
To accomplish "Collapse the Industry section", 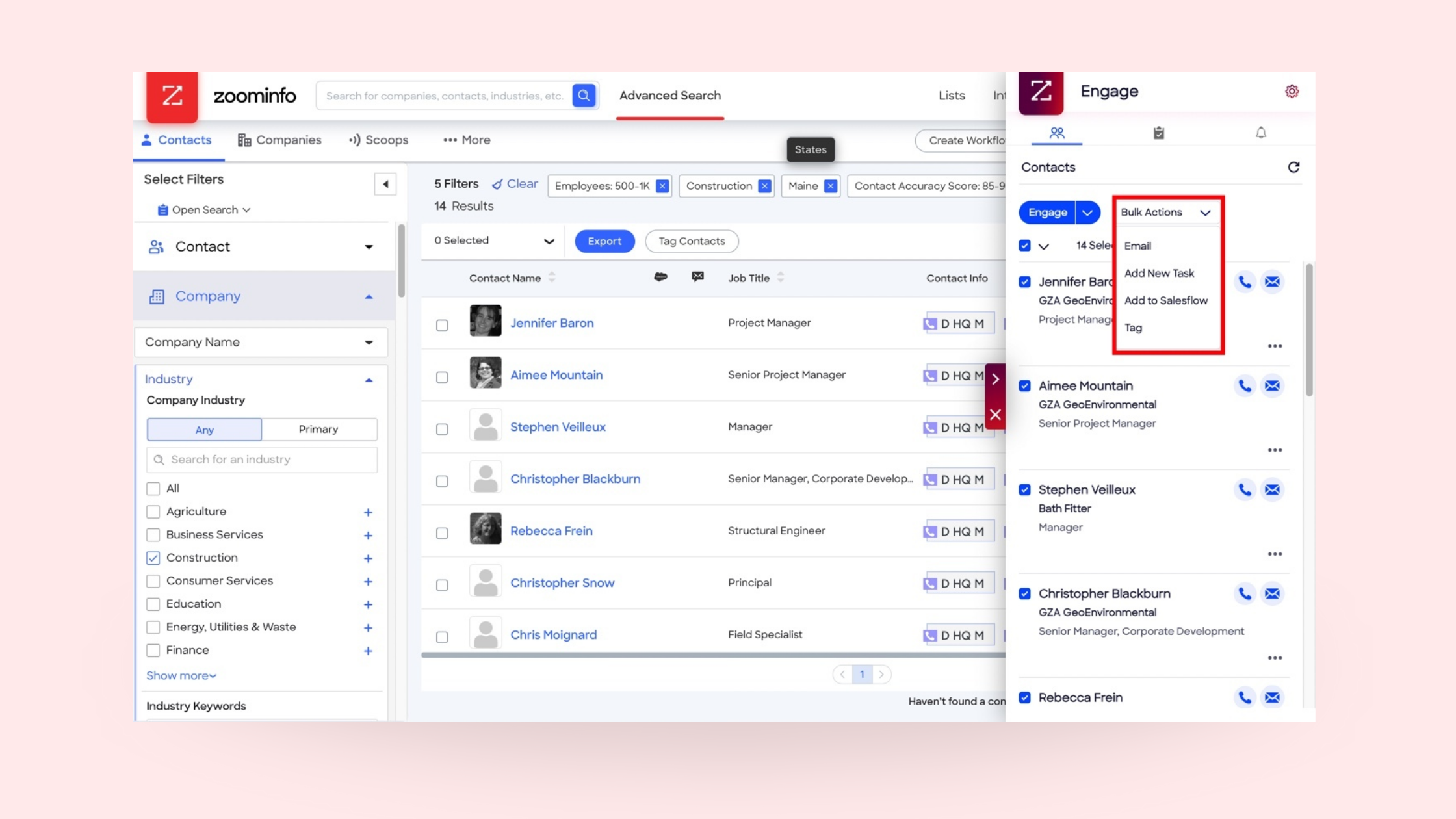I will click(x=369, y=380).
